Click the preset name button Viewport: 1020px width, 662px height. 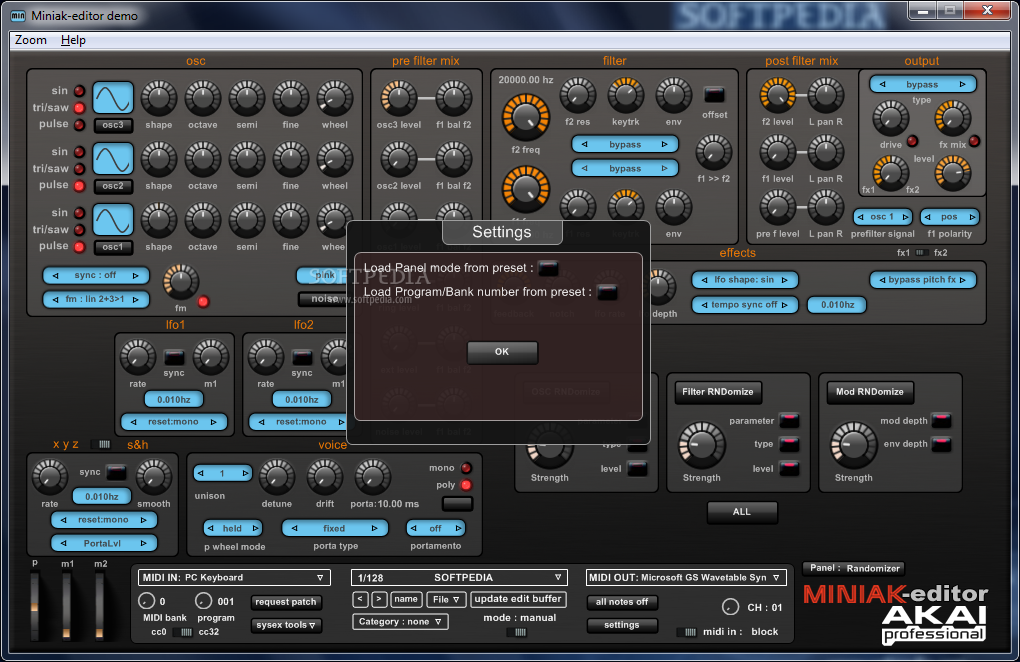pyautogui.click(x=406, y=599)
